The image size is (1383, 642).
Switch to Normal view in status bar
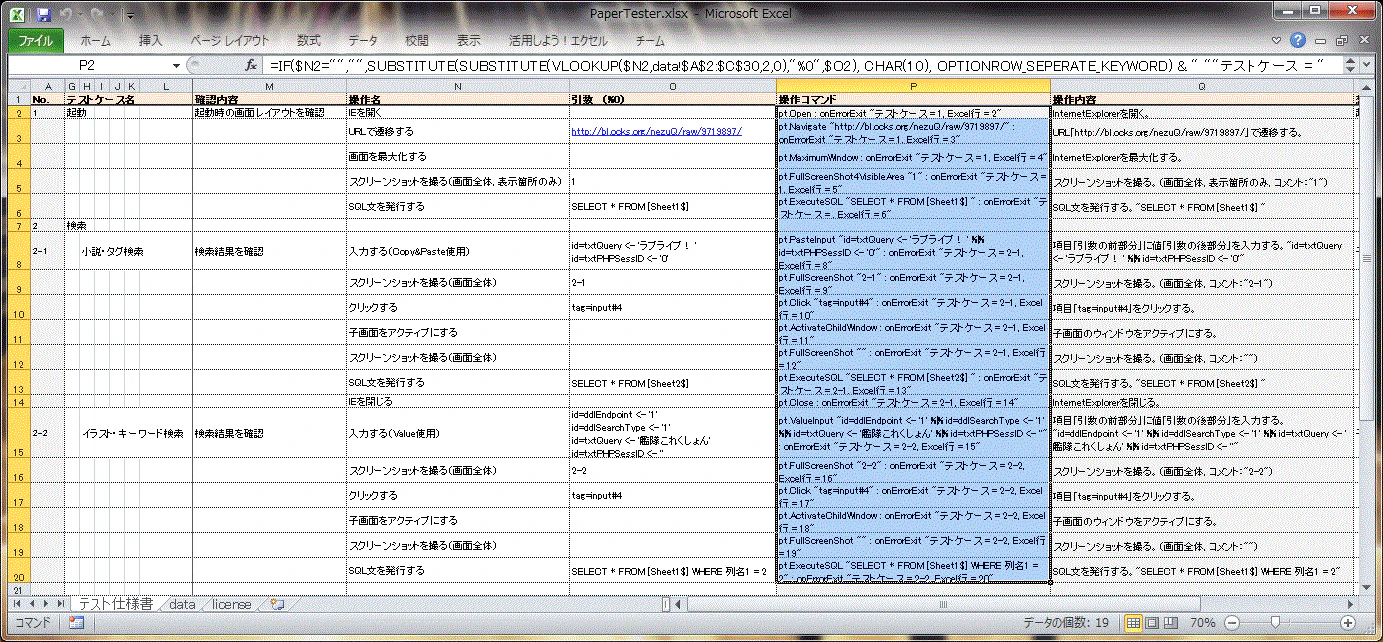tap(1134, 623)
